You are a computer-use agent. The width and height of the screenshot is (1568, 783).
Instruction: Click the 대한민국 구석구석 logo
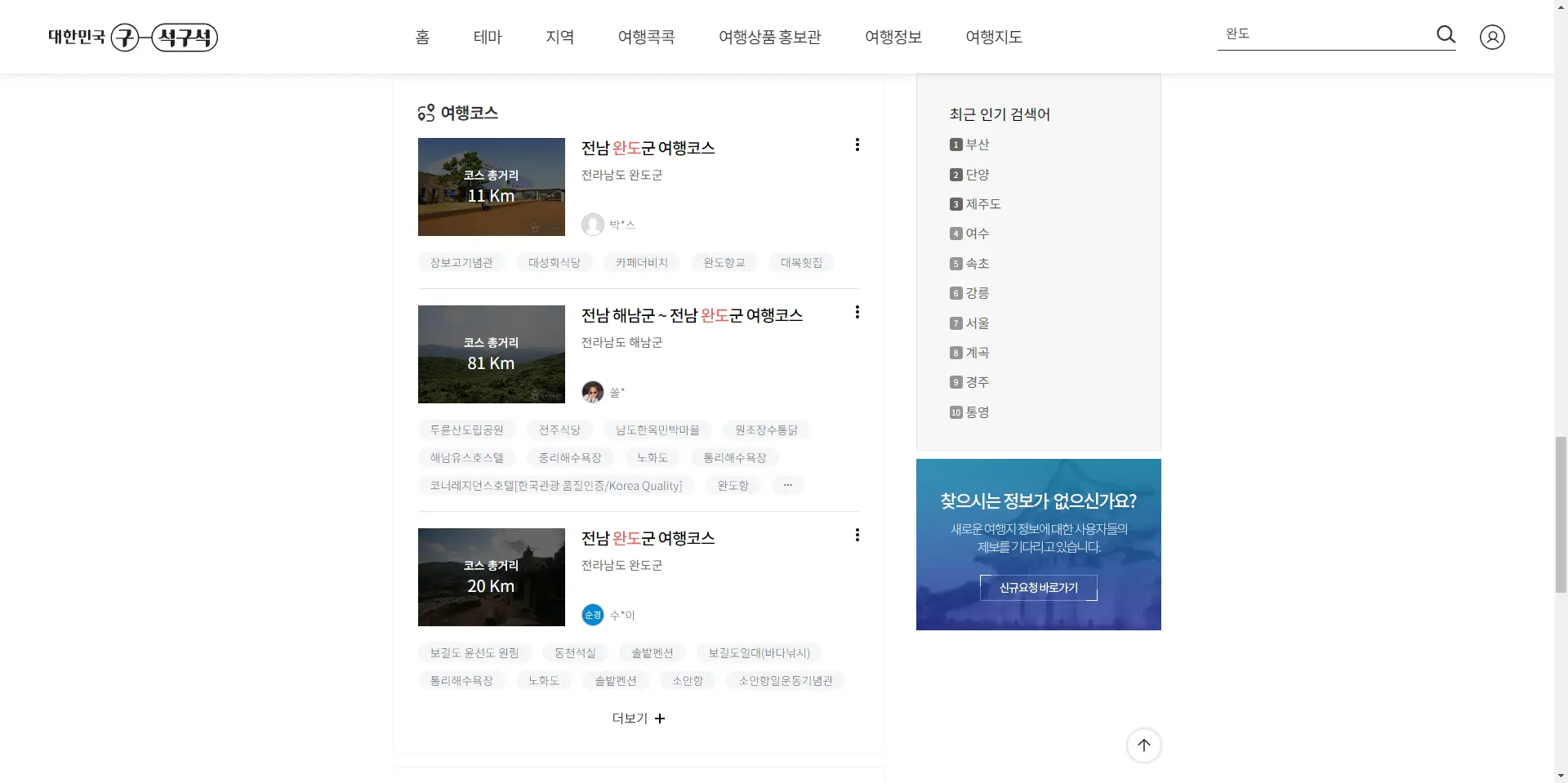133,37
